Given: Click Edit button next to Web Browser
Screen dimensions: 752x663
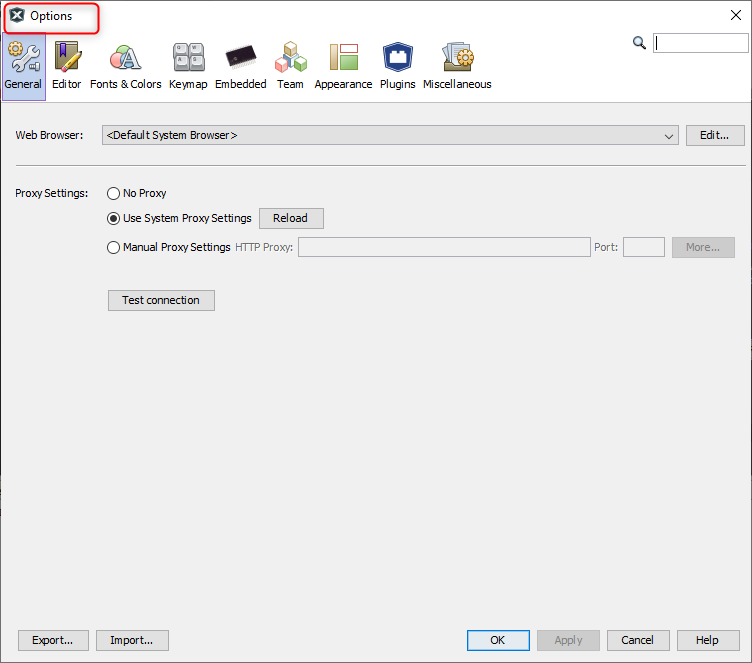Looking at the screenshot, I should click(715, 135).
